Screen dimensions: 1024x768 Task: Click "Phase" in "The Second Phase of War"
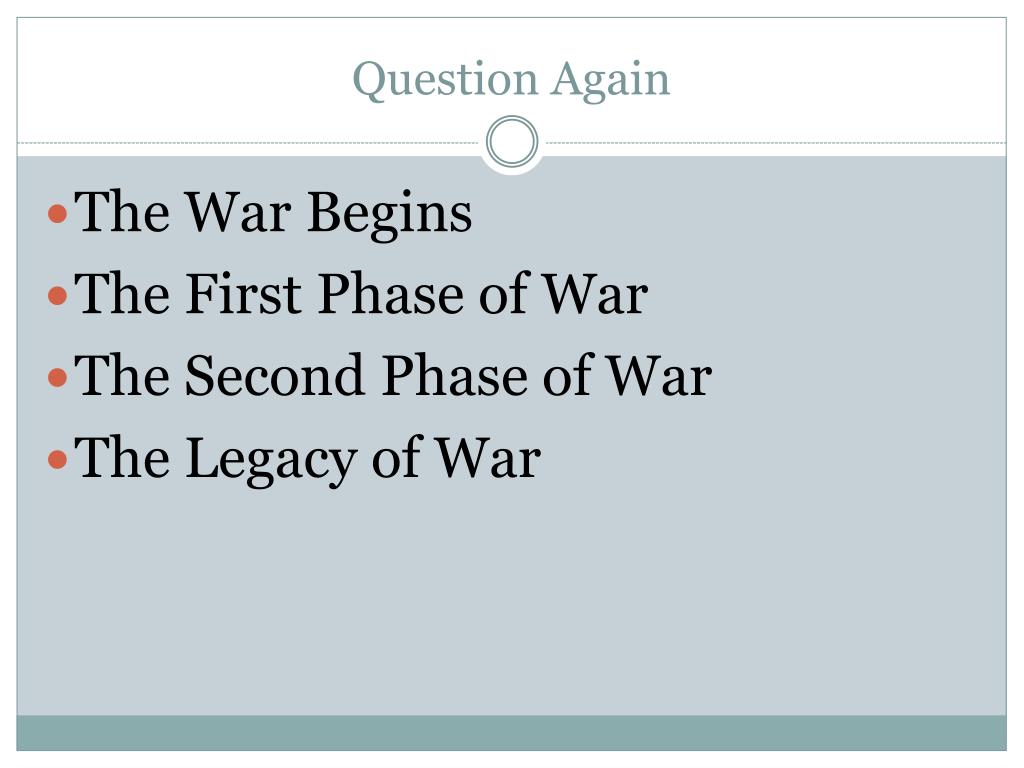tap(455, 376)
